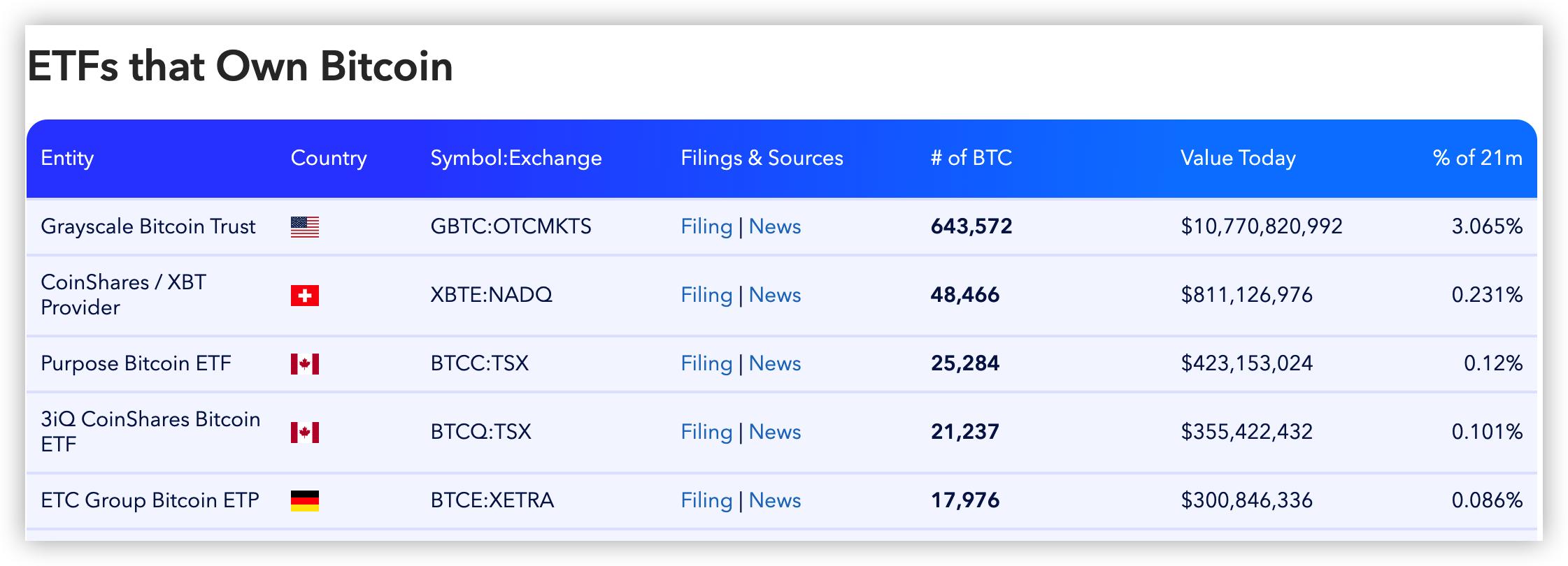Select the Grayscale Bitcoin Trust entity name
The height and width of the screenshot is (566, 1568).
(148, 226)
